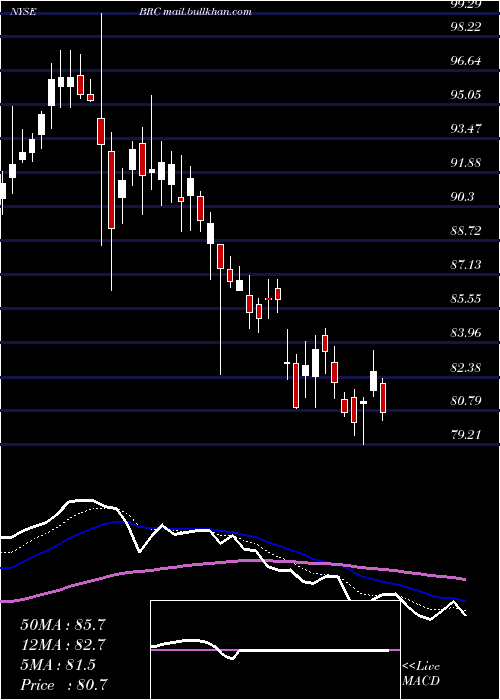
Task: Click the 98.22 price axis label
Action: pyautogui.click(x=467, y=27)
